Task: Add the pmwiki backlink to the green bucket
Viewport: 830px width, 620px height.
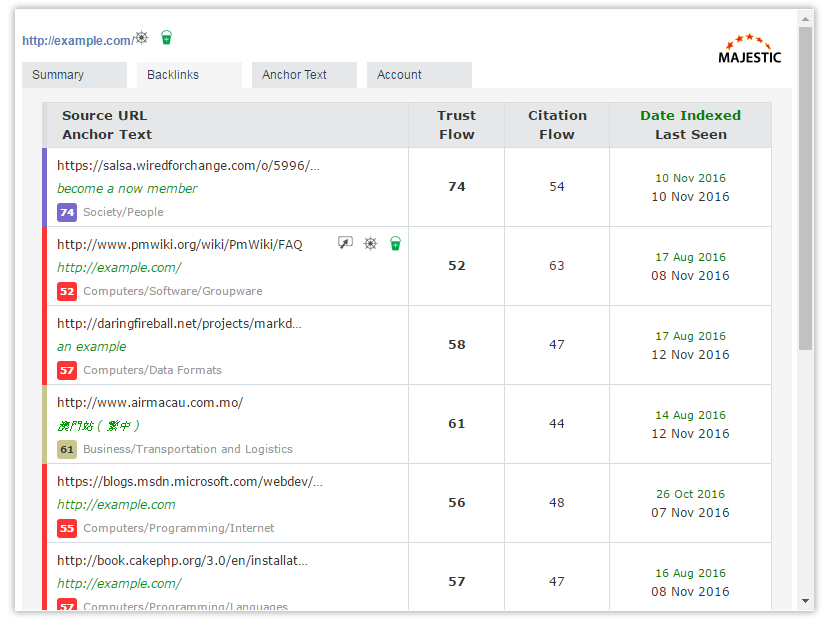Action: click(395, 243)
